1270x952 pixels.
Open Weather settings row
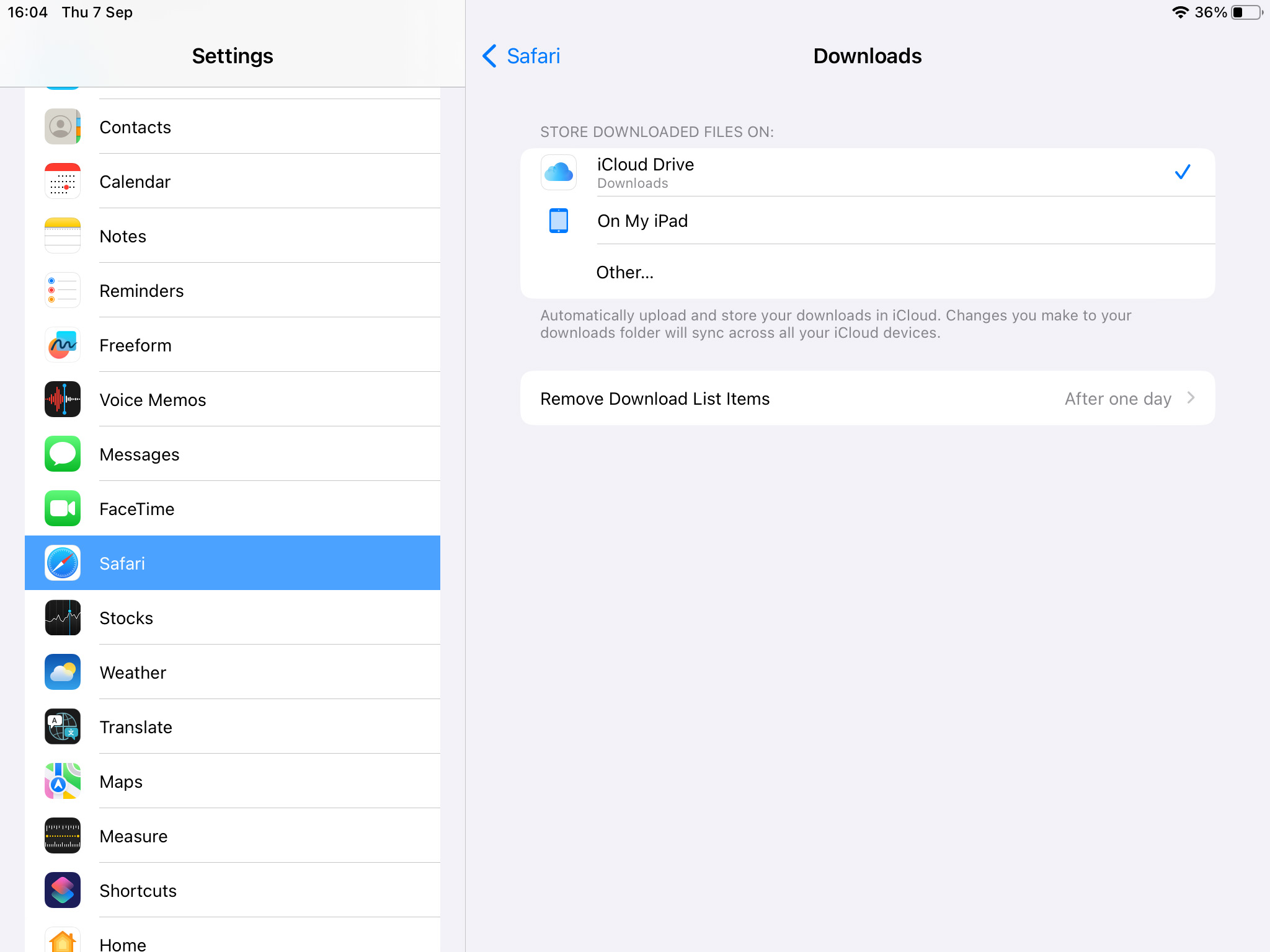click(233, 672)
